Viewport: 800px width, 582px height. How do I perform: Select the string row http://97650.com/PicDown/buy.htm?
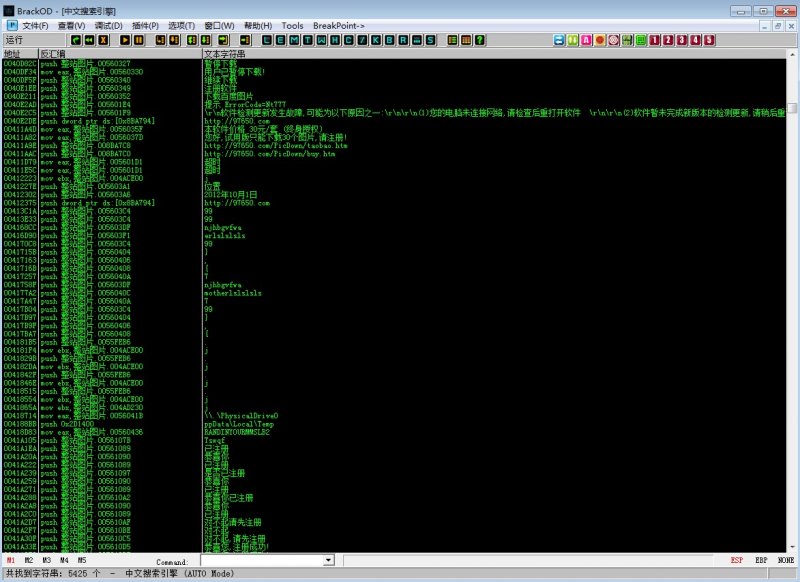(269, 154)
